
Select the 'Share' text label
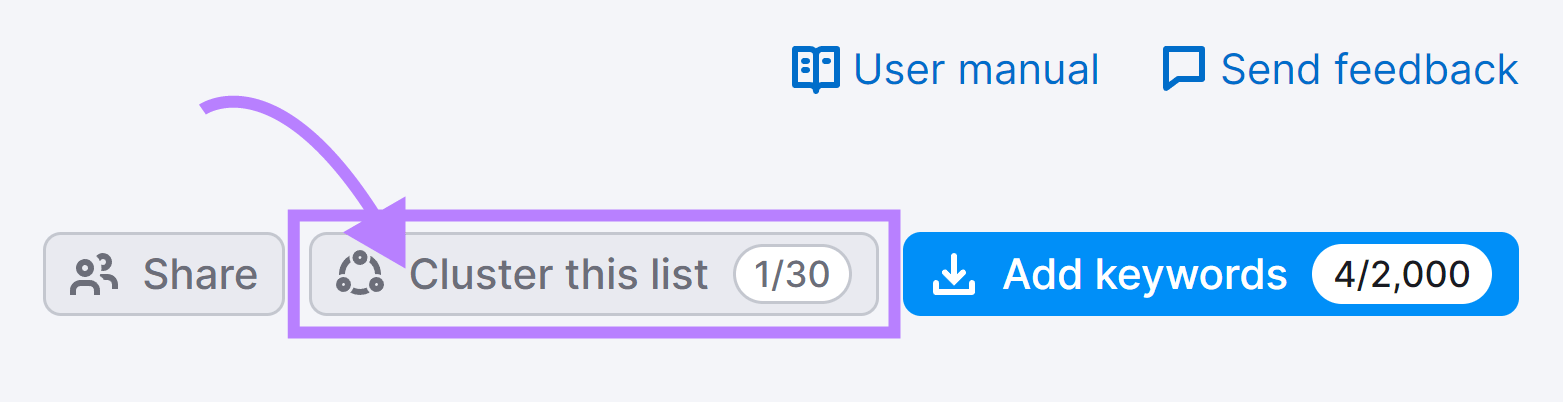(200, 274)
